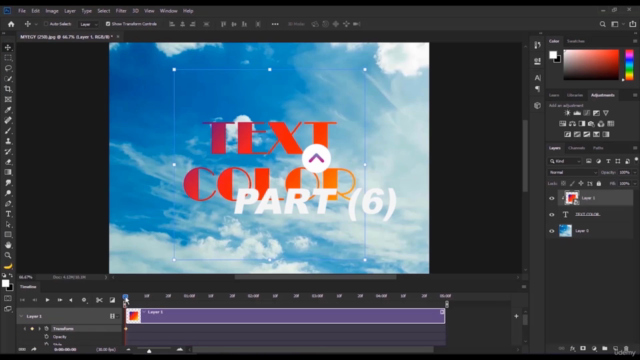
Task: Select the Rectangular Marquee tool
Action: pyautogui.click(x=8, y=58)
